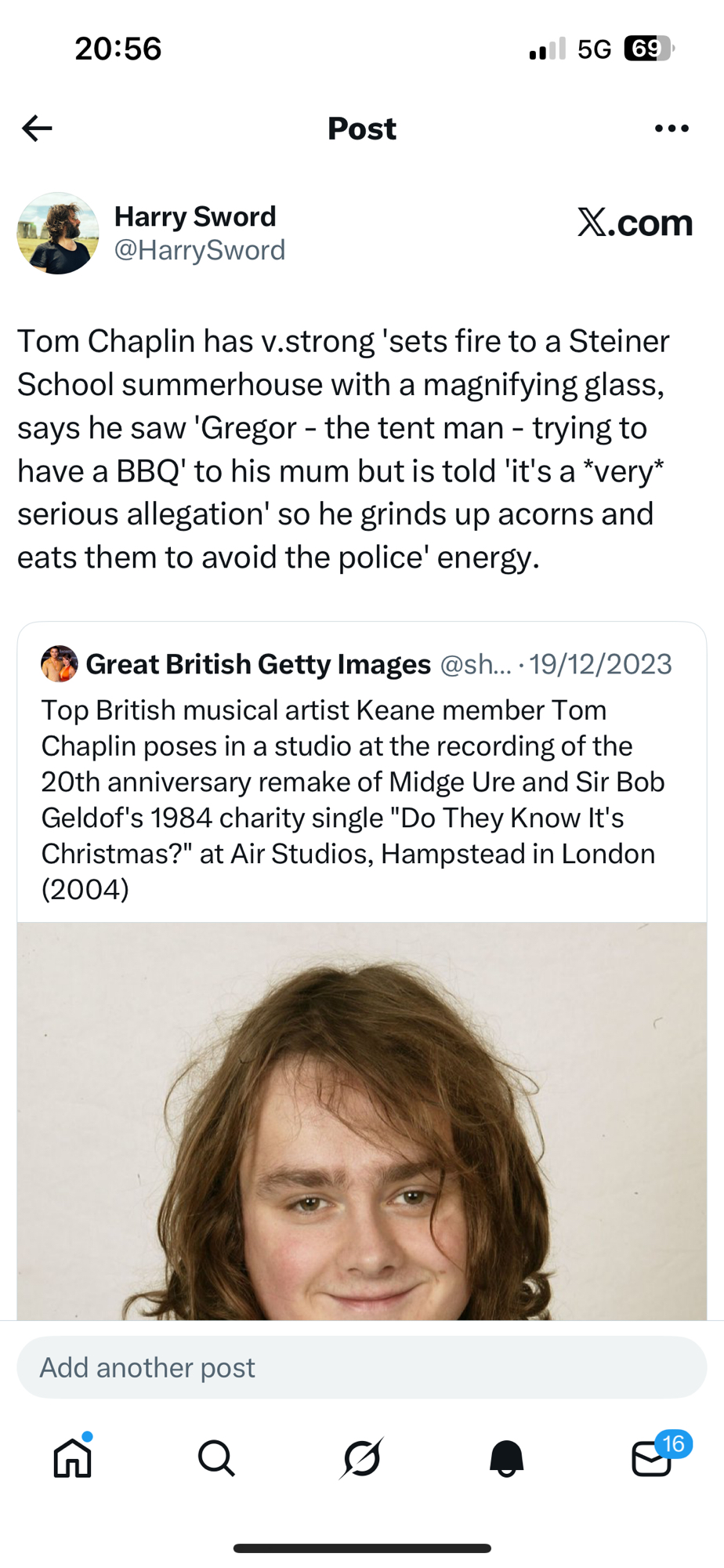Tap the battery indicator in status bar

coord(649,49)
